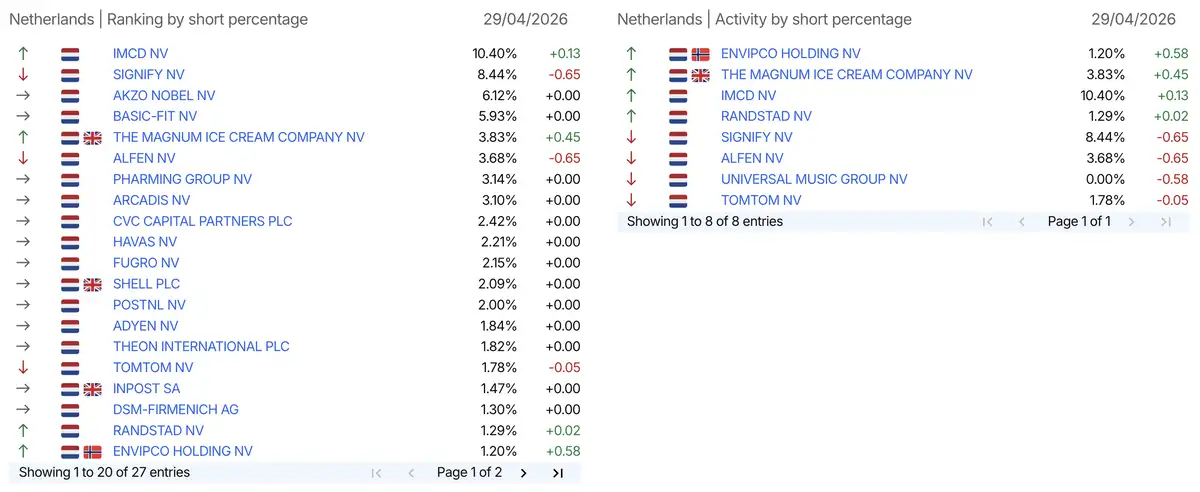The image size is (1200, 492).
Task: Go to next page in Ranking table
Action: pyautogui.click(x=523, y=473)
